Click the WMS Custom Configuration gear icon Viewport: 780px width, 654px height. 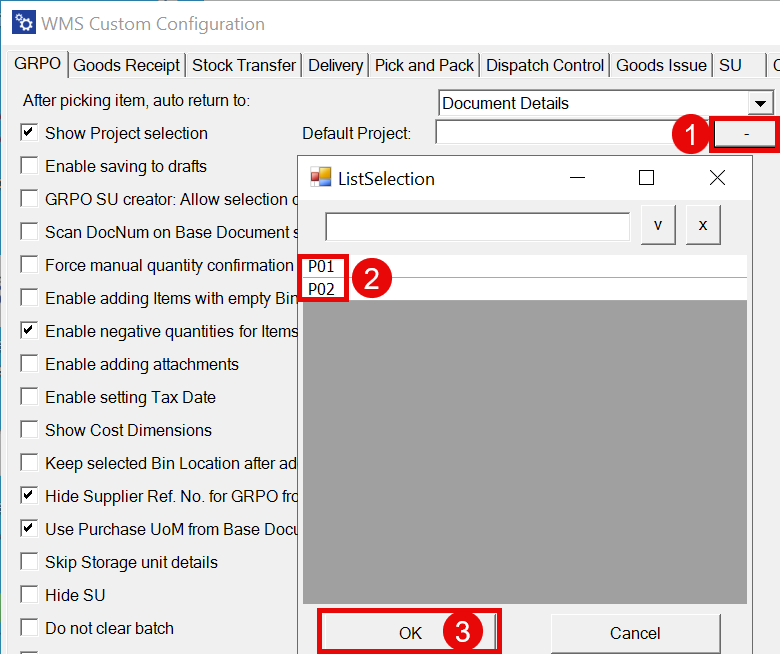pyautogui.click(x=23, y=23)
